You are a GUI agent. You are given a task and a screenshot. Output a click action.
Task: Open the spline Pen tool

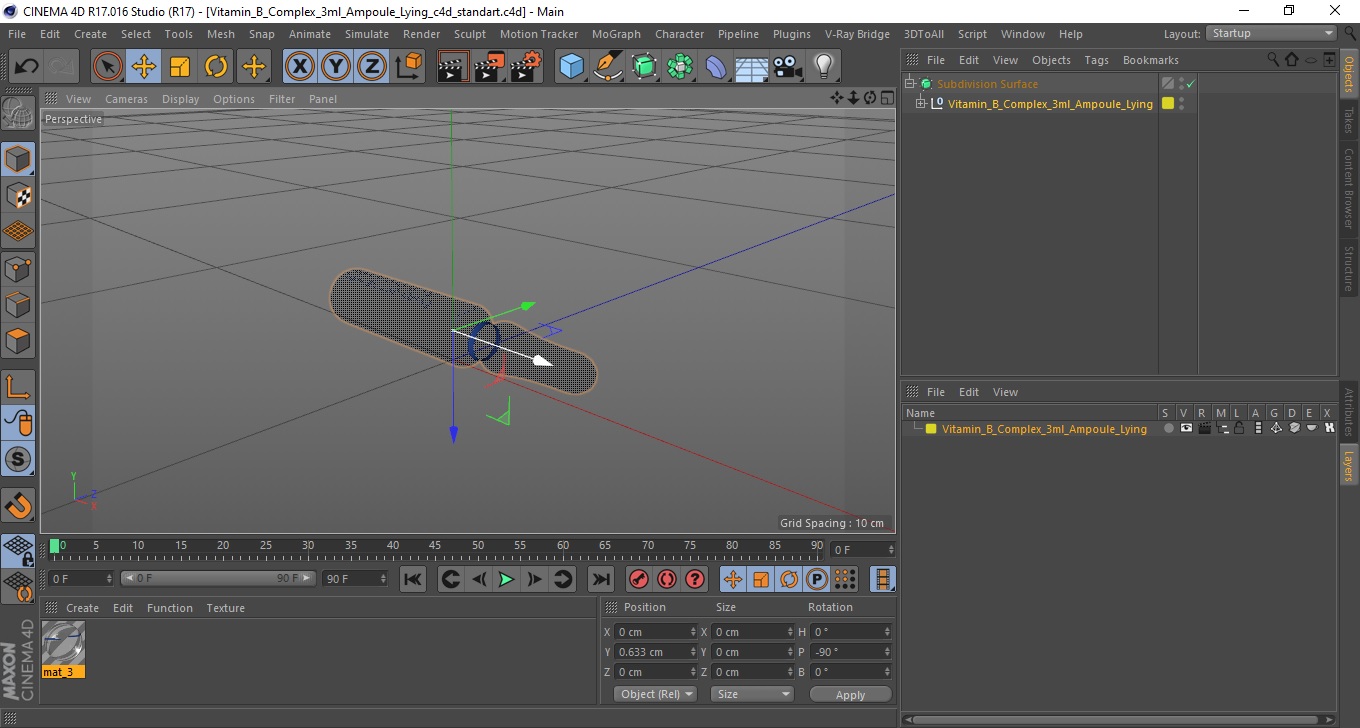click(608, 67)
